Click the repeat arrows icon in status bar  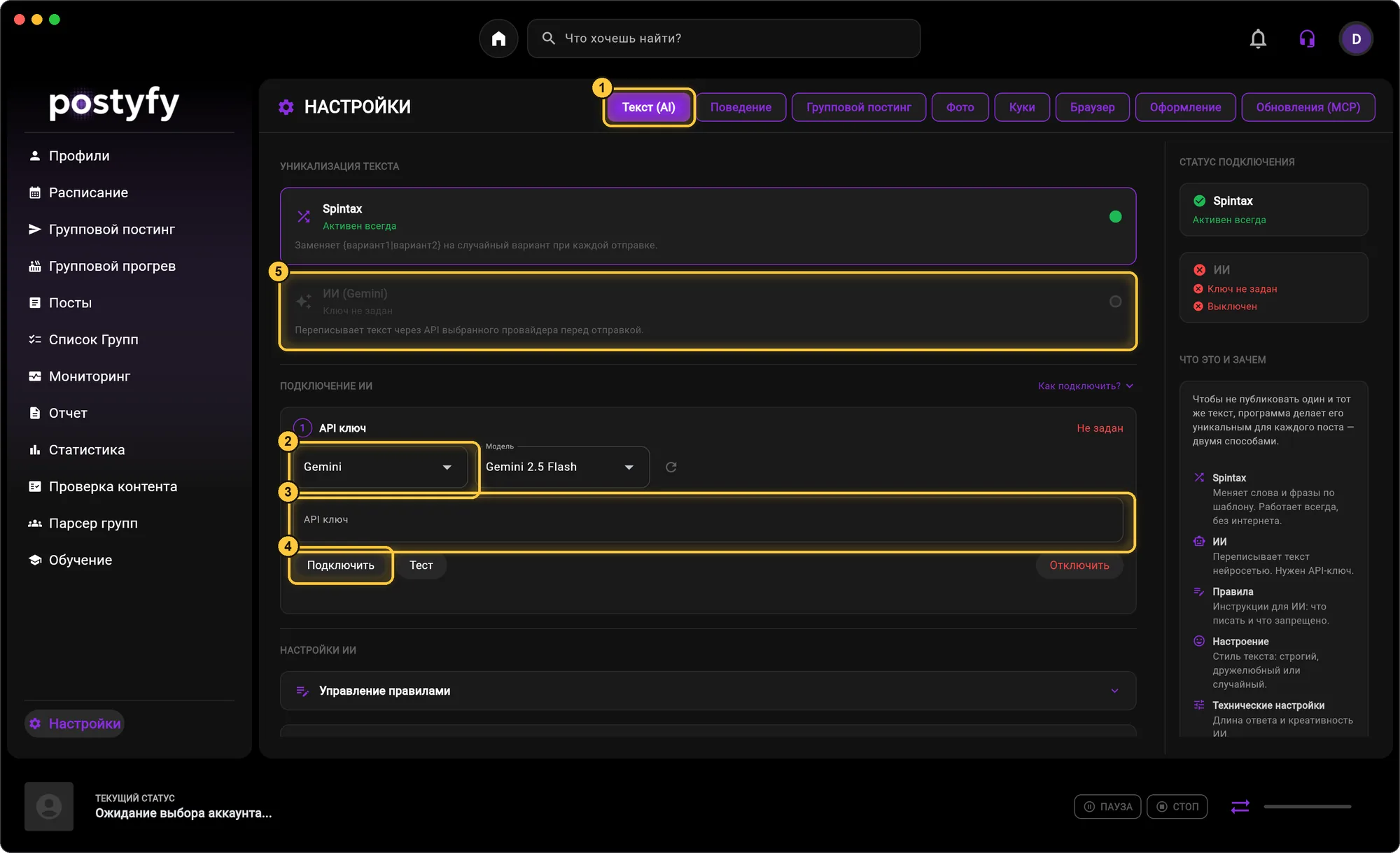(1240, 807)
